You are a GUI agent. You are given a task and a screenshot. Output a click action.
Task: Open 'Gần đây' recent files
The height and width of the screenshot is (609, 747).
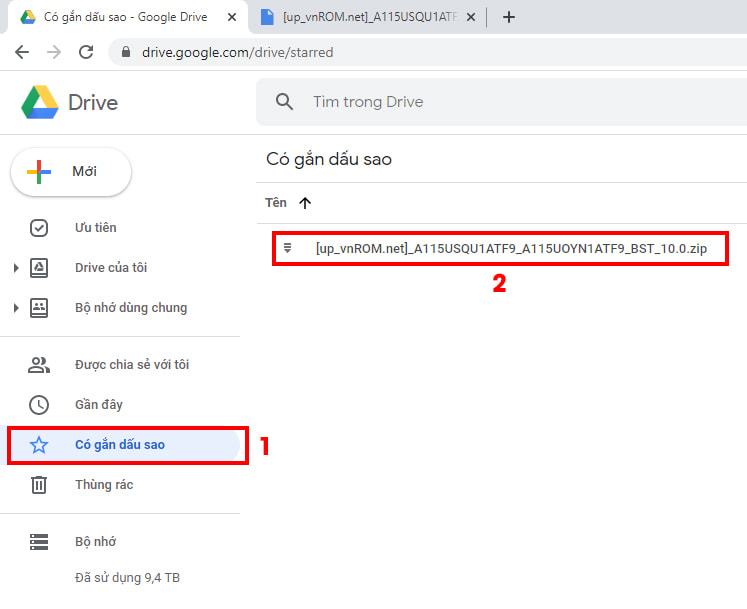click(99, 405)
